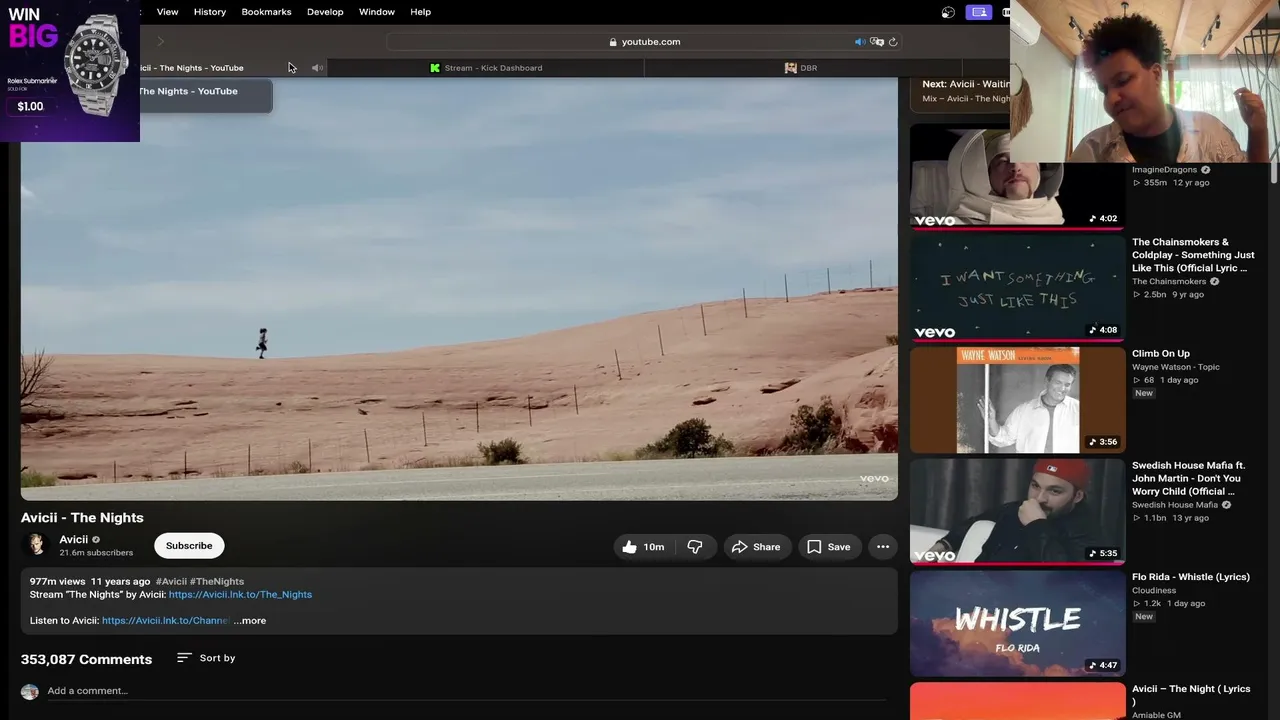Open the History menu
The width and height of the screenshot is (1280, 720).
pyautogui.click(x=210, y=12)
